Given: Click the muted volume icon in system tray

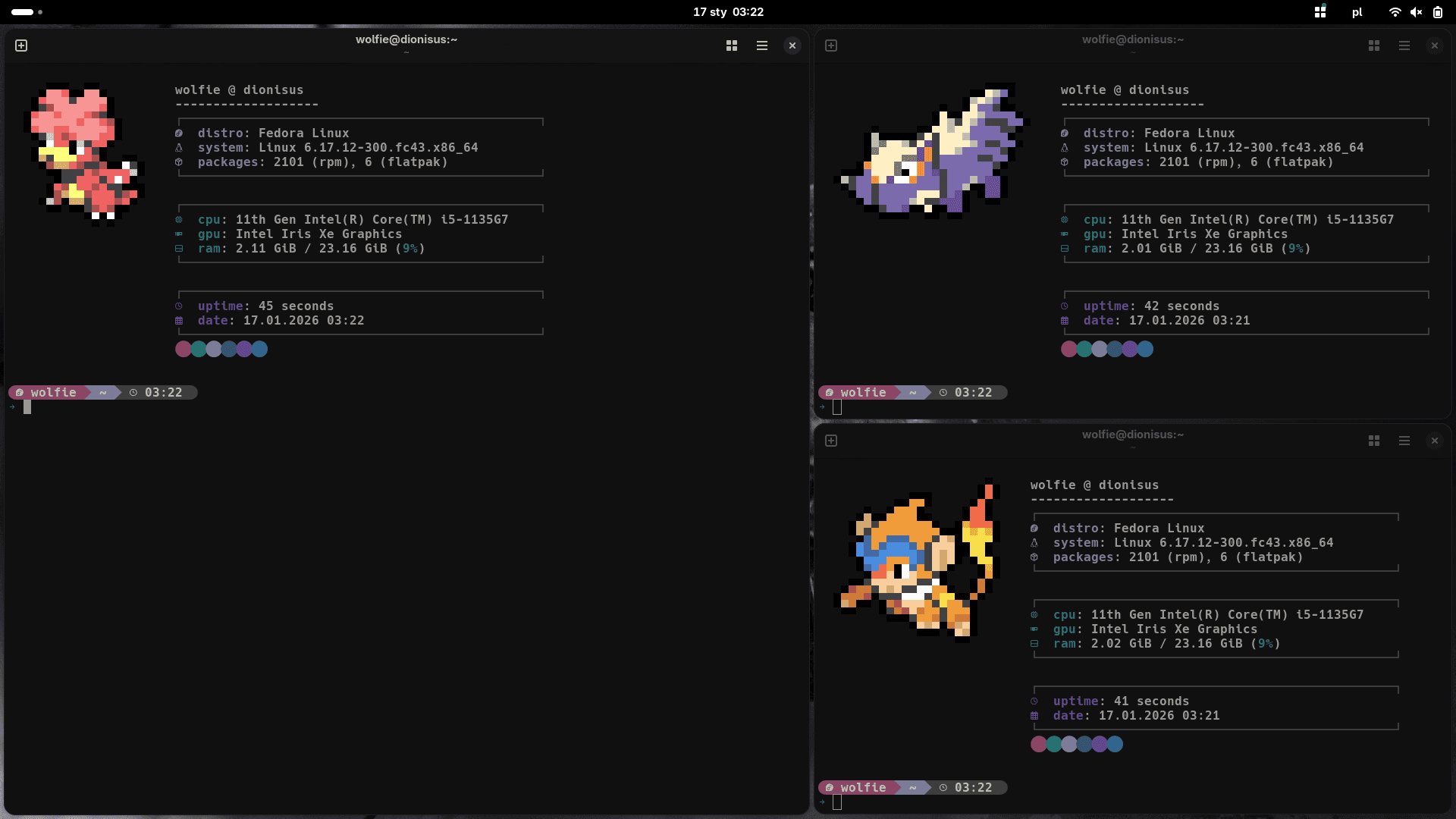Looking at the screenshot, I should coord(1416,12).
